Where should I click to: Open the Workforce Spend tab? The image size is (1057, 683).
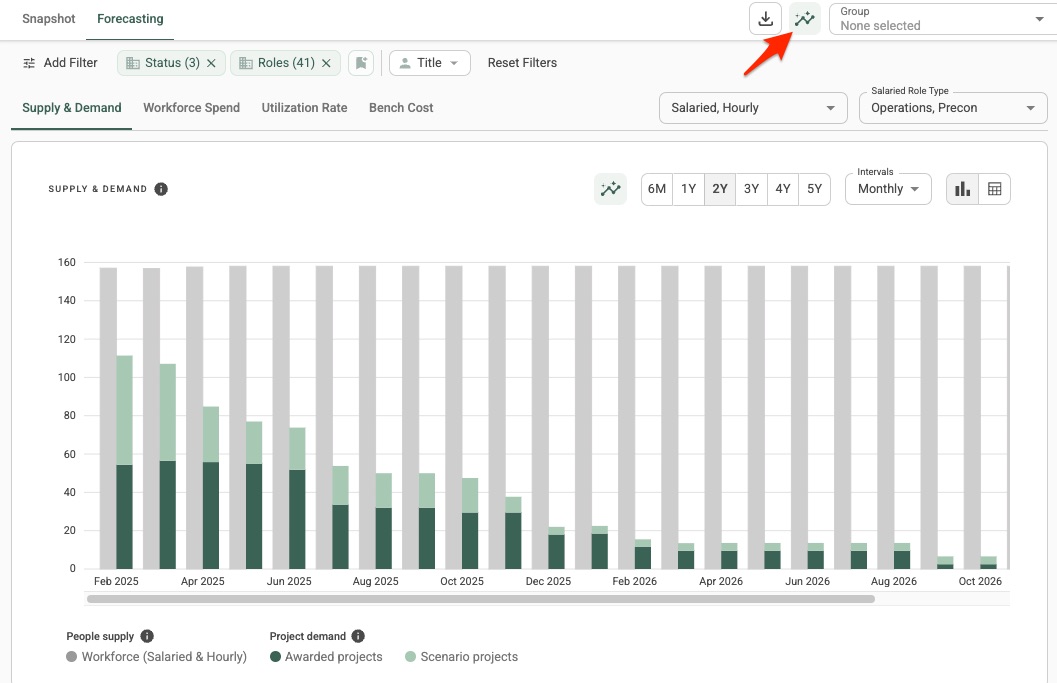[x=191, y=108]
